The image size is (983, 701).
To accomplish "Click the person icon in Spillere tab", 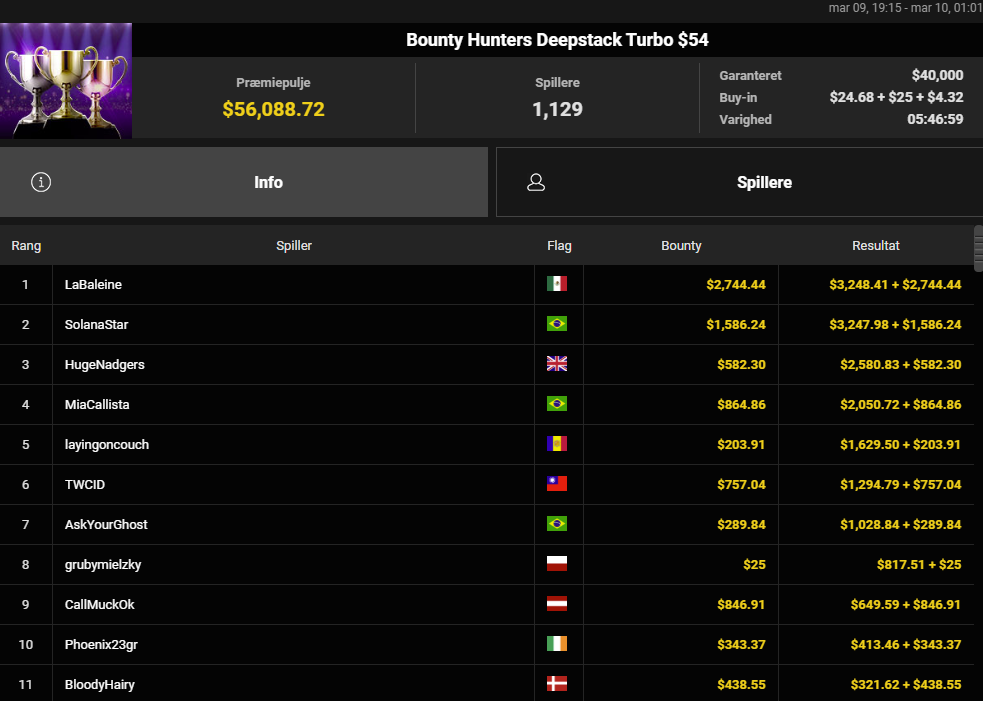I will point(536,182).
